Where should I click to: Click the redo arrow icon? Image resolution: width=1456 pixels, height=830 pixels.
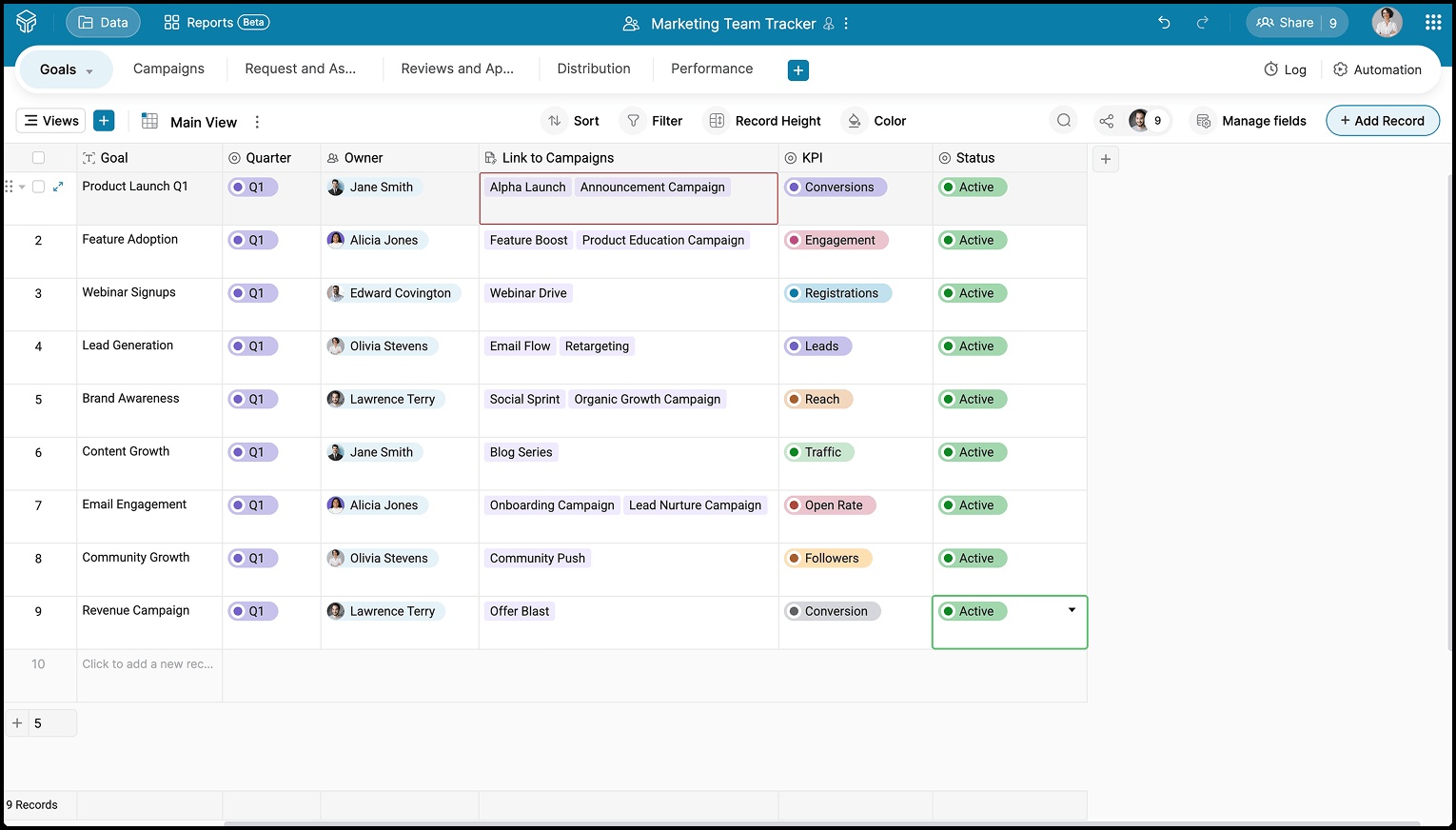[1203, 23]
